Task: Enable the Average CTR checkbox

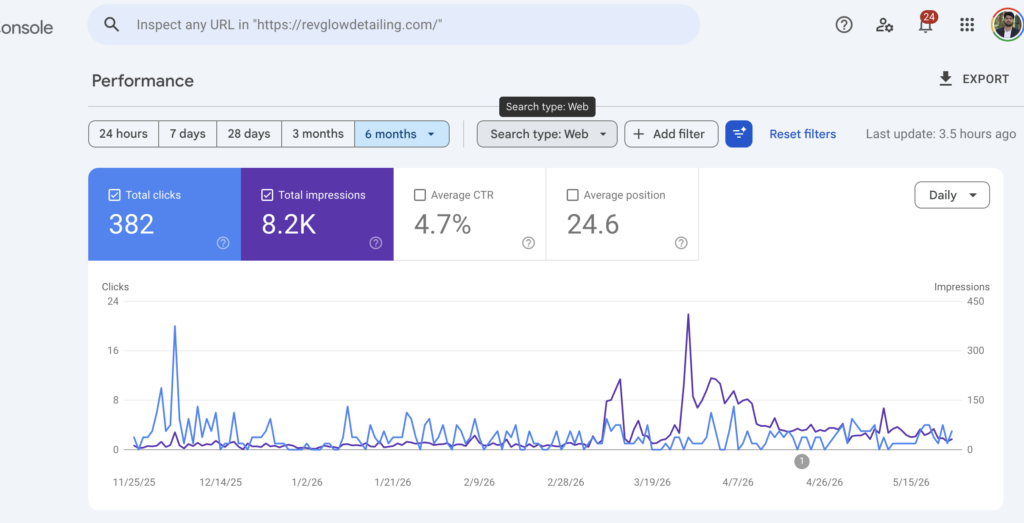Action: tap(420, 195)
